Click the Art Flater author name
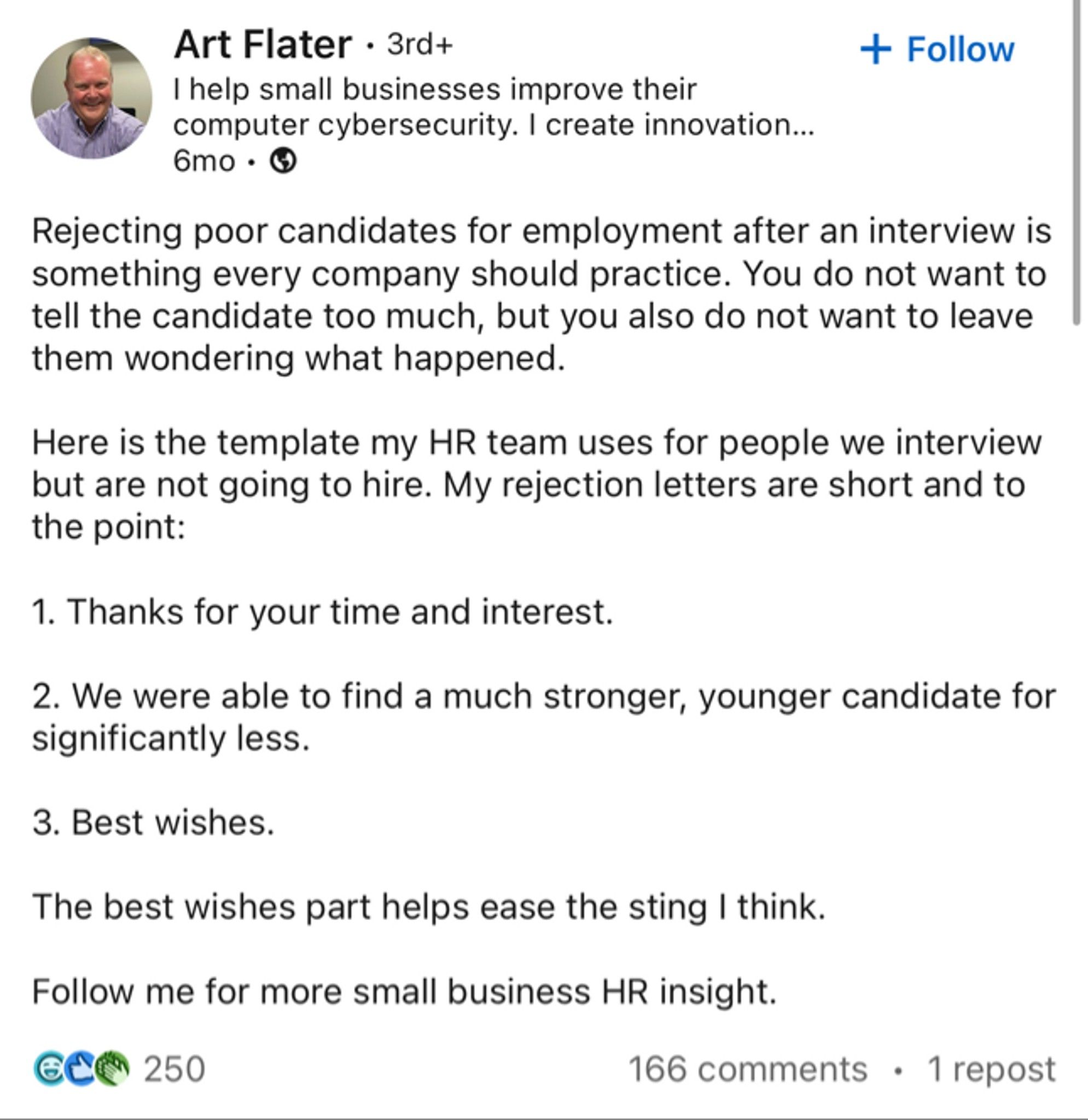This screenshot has width=1088, height=1120. (x=263, y=45)
